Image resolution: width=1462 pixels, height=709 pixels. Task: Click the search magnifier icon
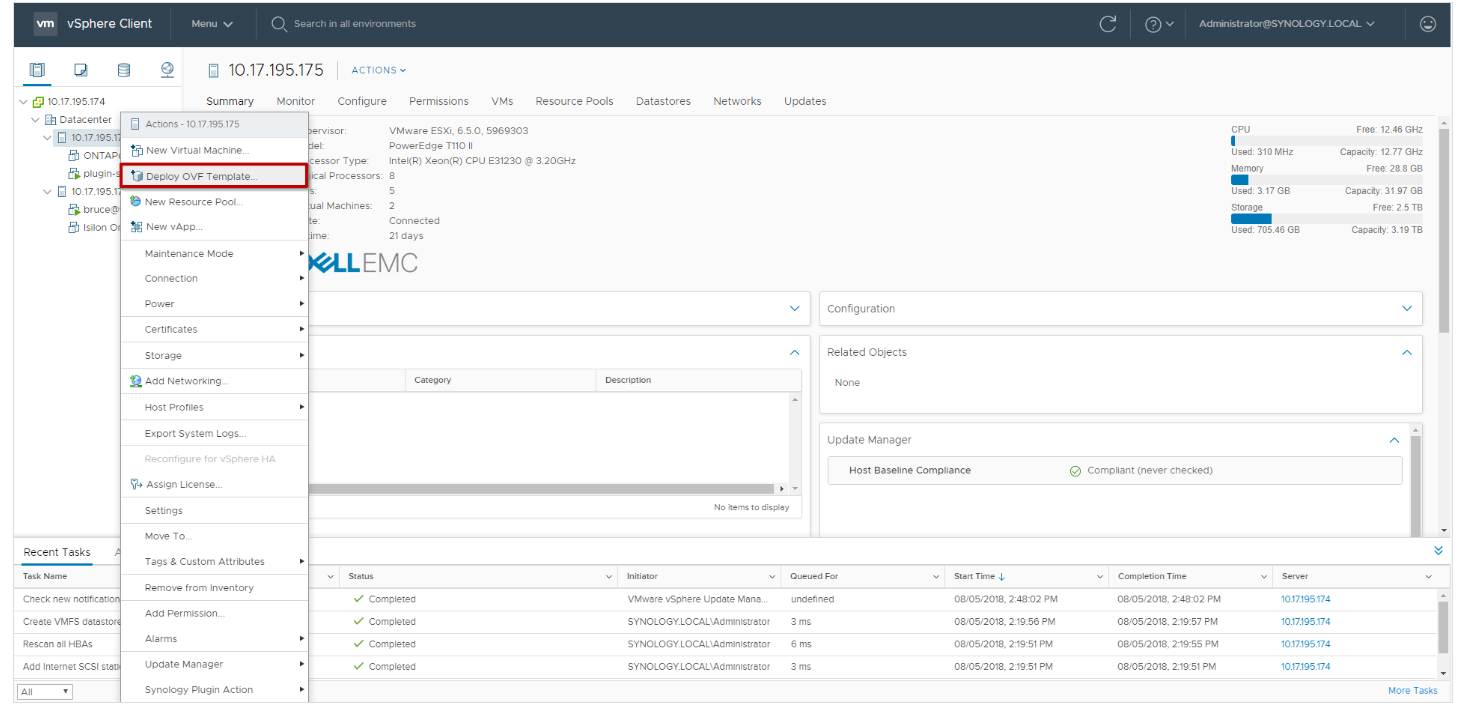click(x=279, y=24)
